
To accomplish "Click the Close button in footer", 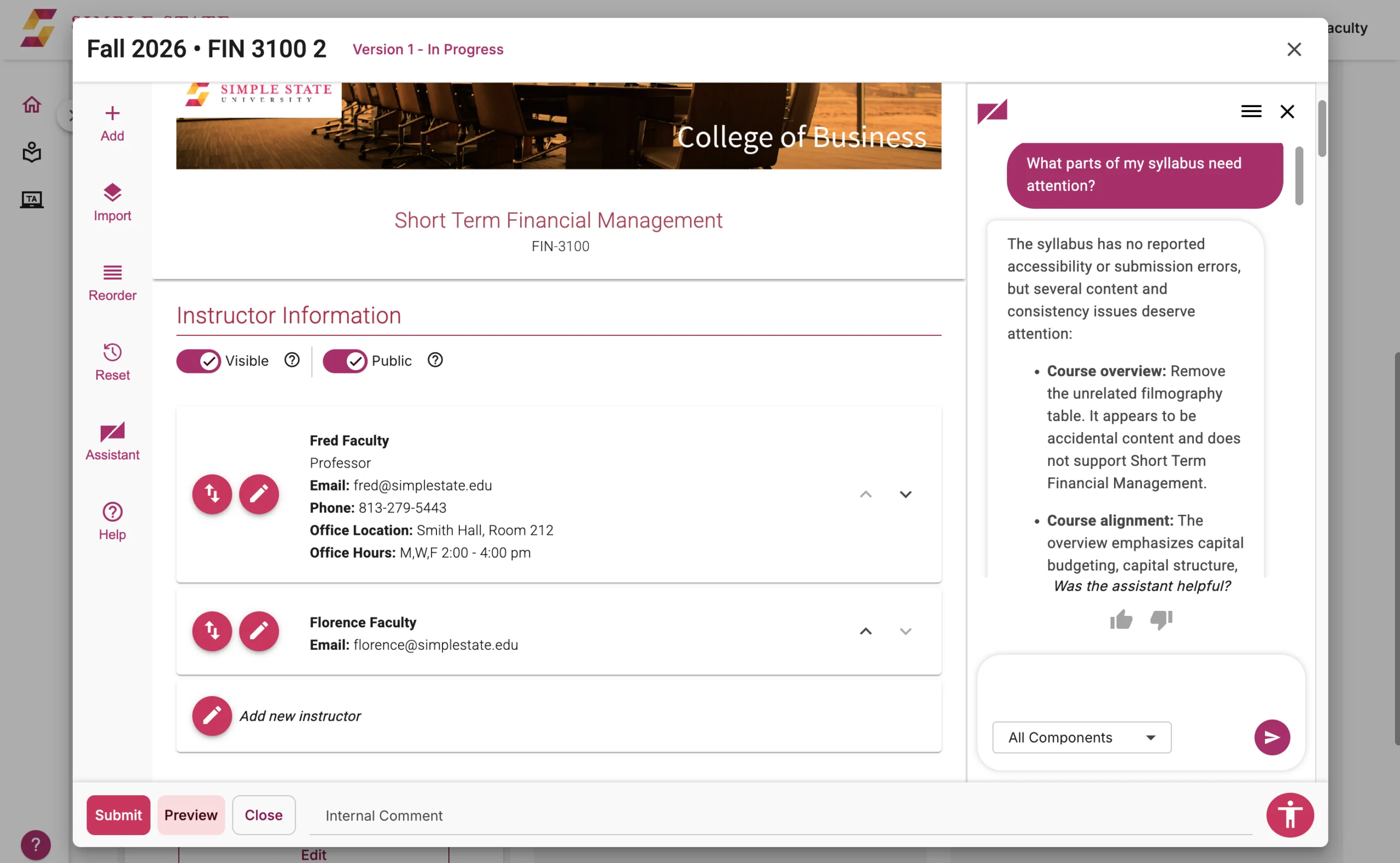I will click(264, 814).
